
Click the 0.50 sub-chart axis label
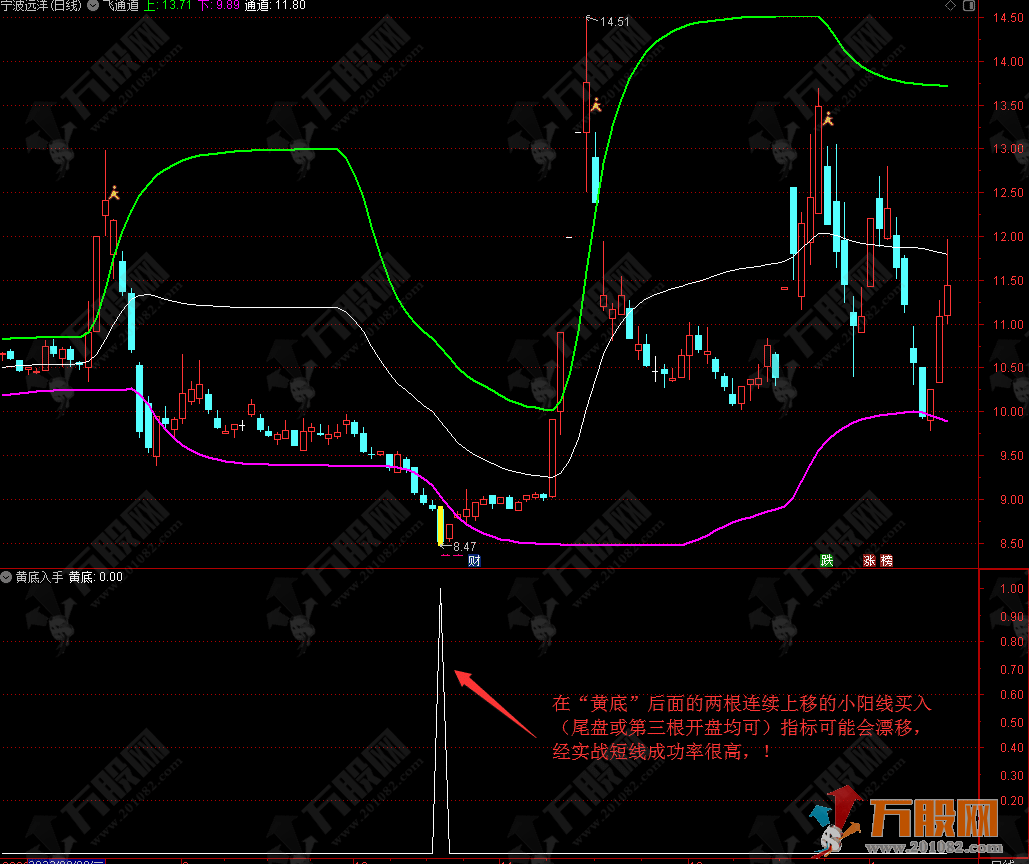(1011, 722)
